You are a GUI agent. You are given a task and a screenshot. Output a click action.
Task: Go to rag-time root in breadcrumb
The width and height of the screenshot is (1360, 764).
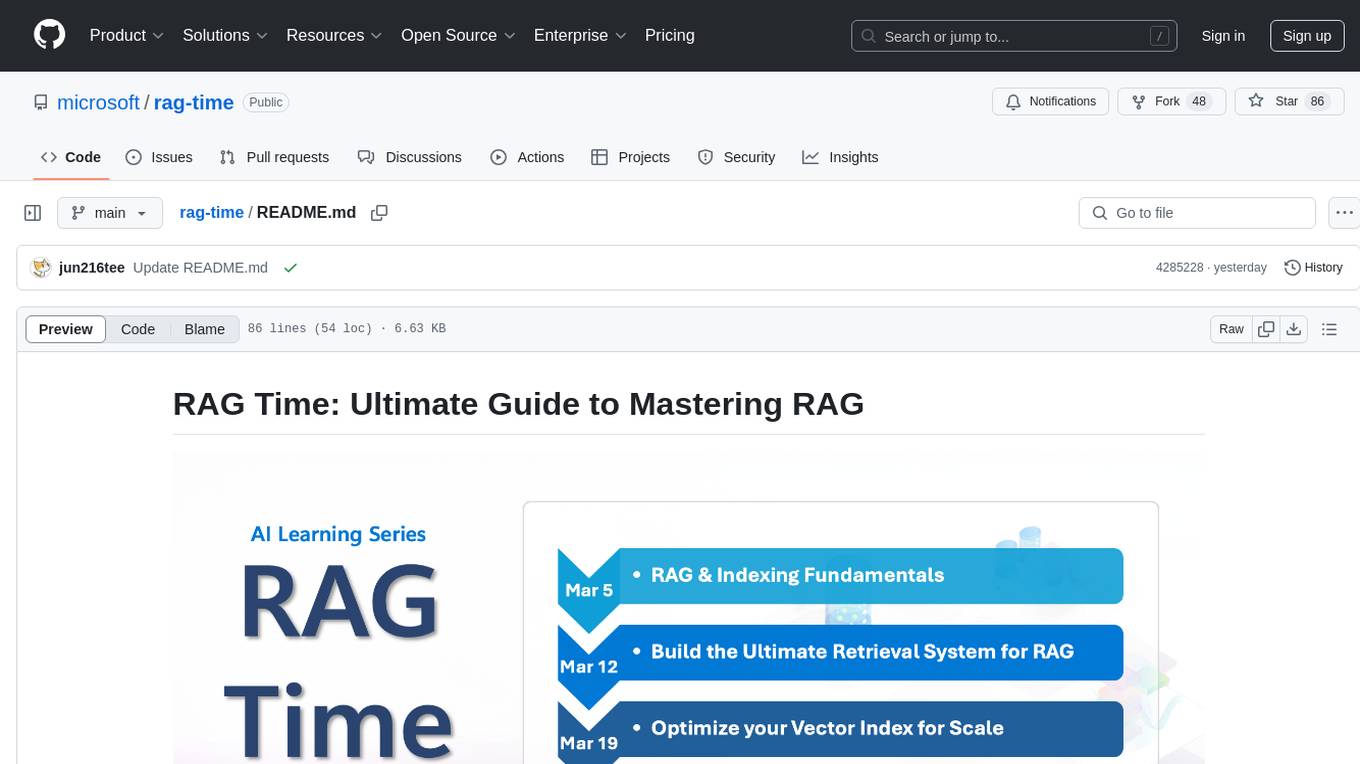click(x=211, y=212)
